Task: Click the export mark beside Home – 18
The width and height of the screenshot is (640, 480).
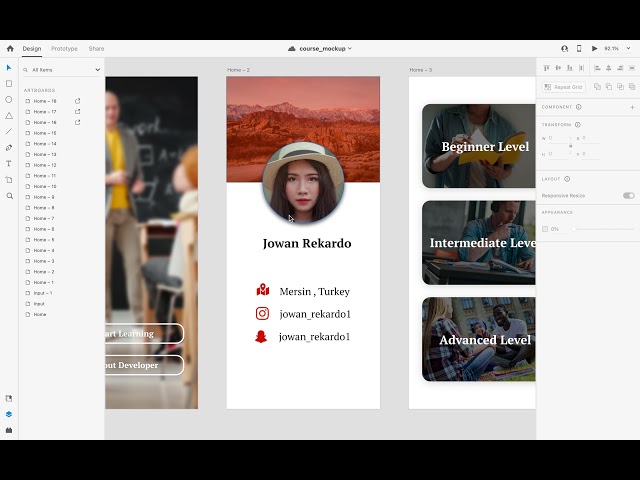Action: [77, 101]
